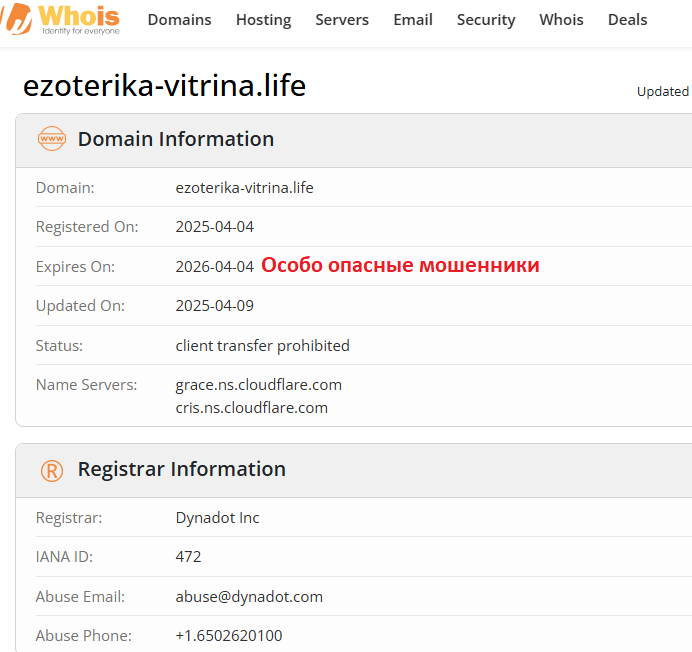Click the Registrar label
Viewport: 692px width, 652px height.
tap(69, 518)
